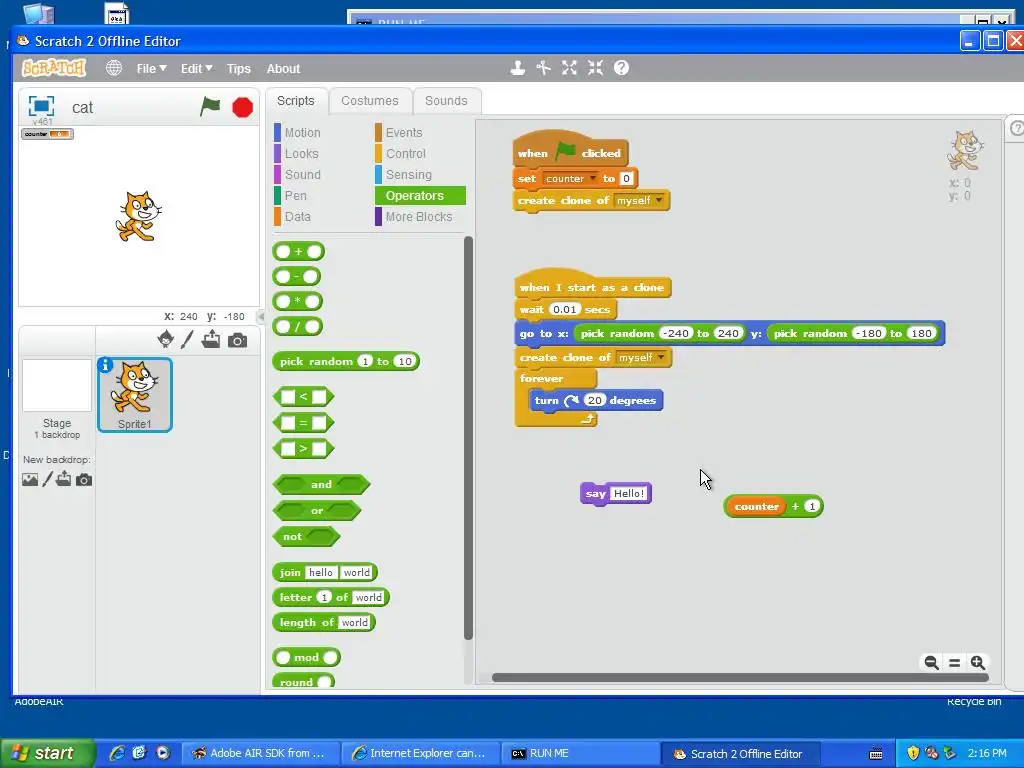Select the Duplicate stamp tool

[518, 68]
